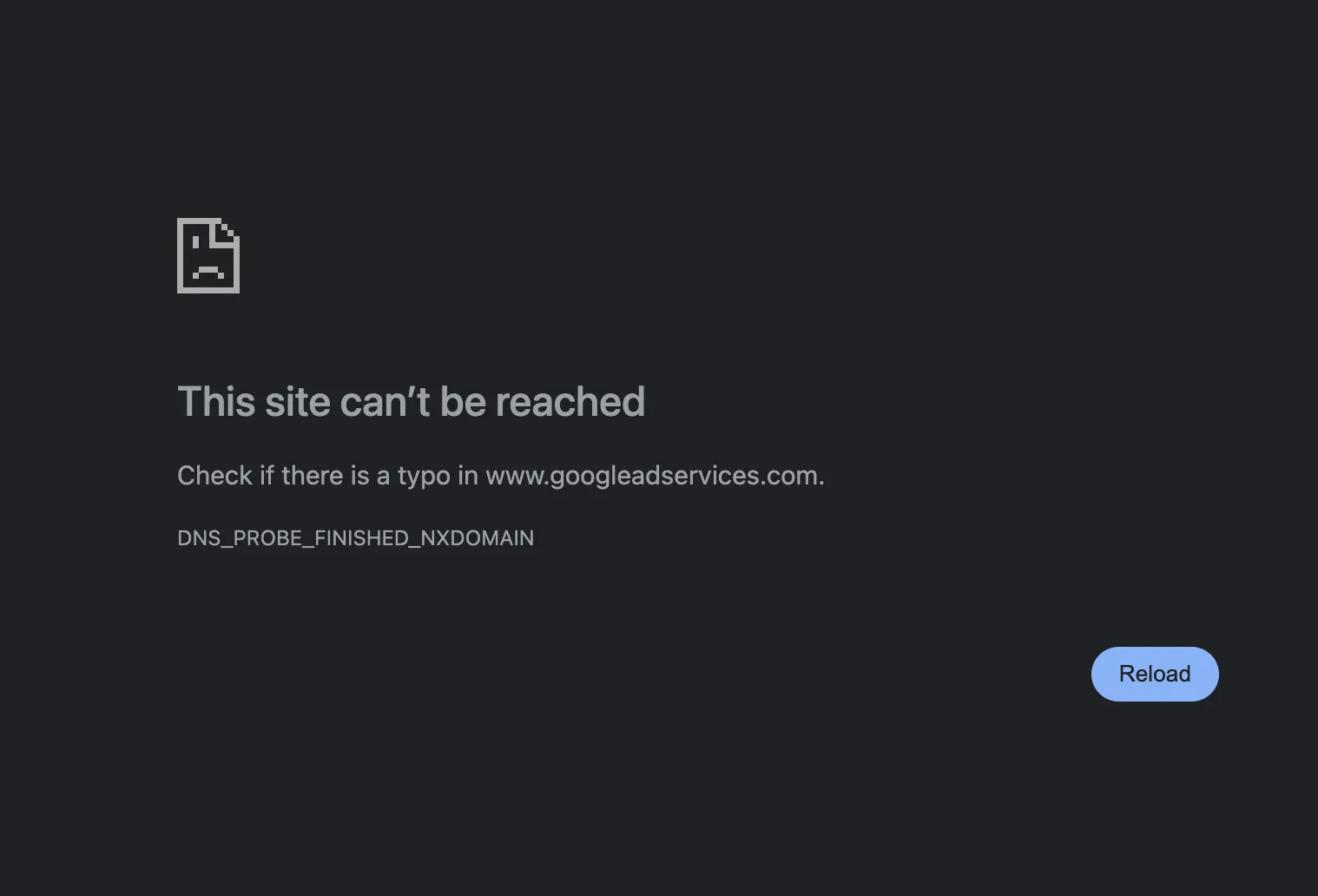
Task: Click the word "This" in the heading
Action: tap(216, 402)
